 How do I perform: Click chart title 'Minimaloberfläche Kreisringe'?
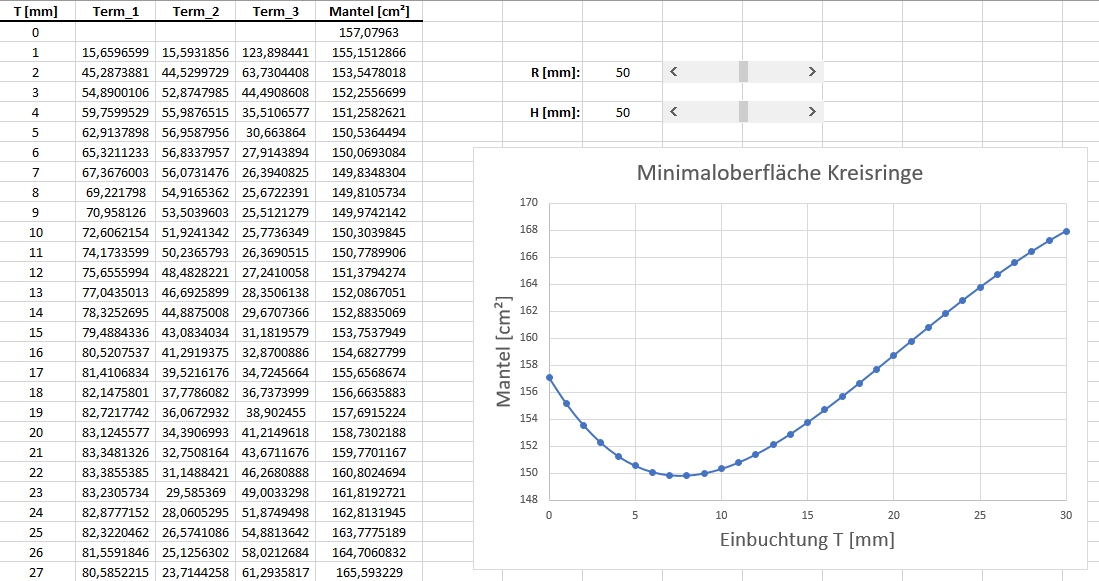point(779,172)
